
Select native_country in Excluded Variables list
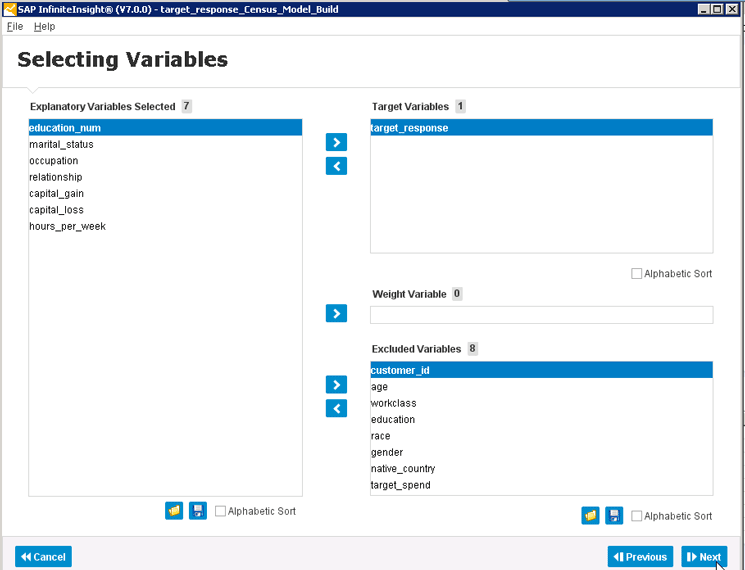[x=542, y=469]
